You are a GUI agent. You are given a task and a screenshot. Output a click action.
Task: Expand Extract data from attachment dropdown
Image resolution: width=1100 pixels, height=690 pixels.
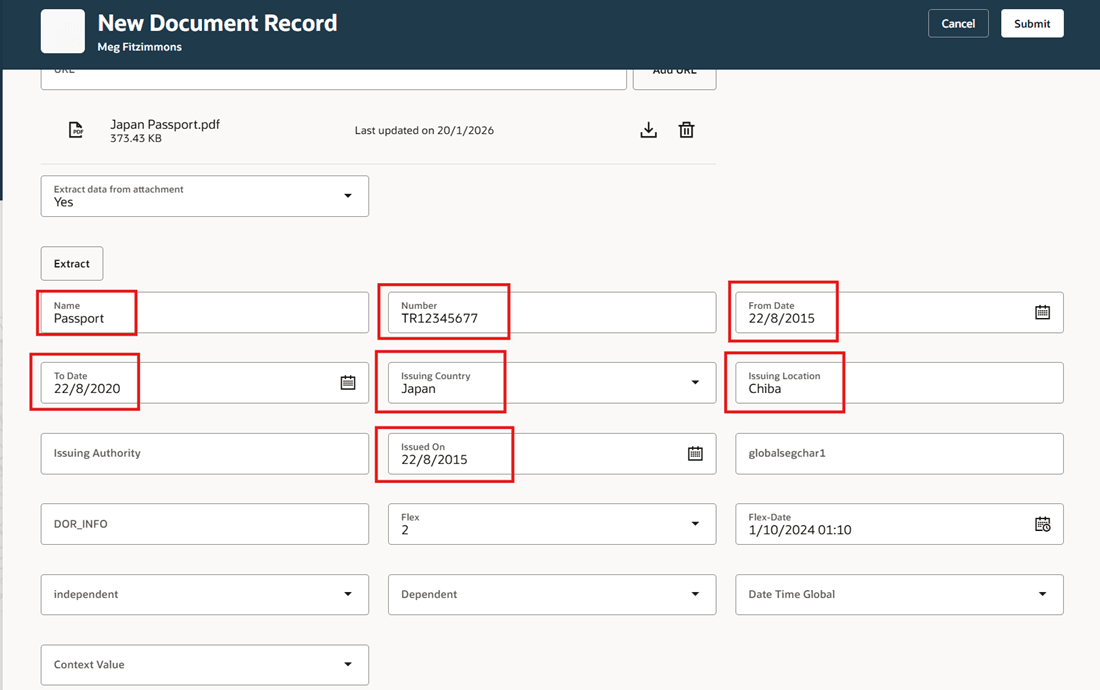pos(347,196)
